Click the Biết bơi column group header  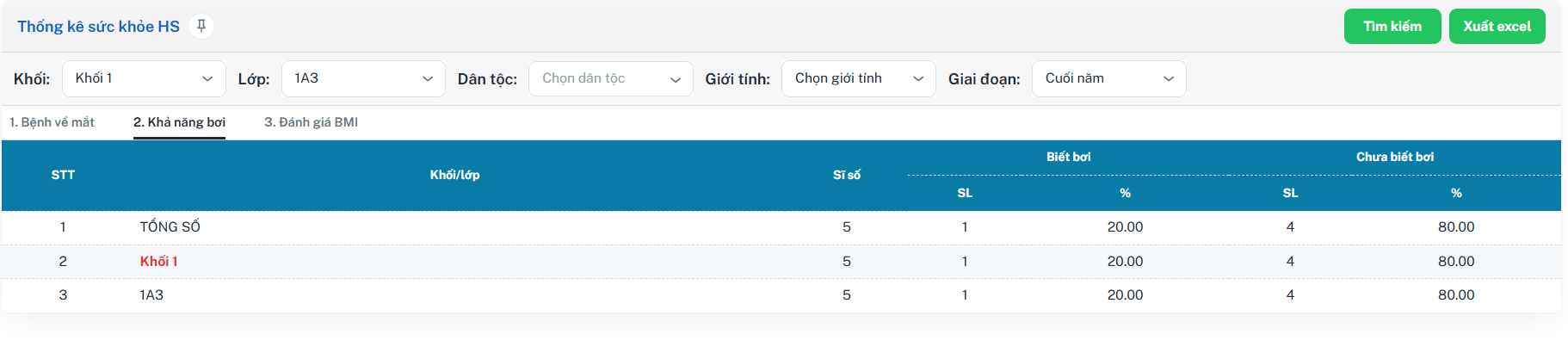click(x=1069, y=157)
